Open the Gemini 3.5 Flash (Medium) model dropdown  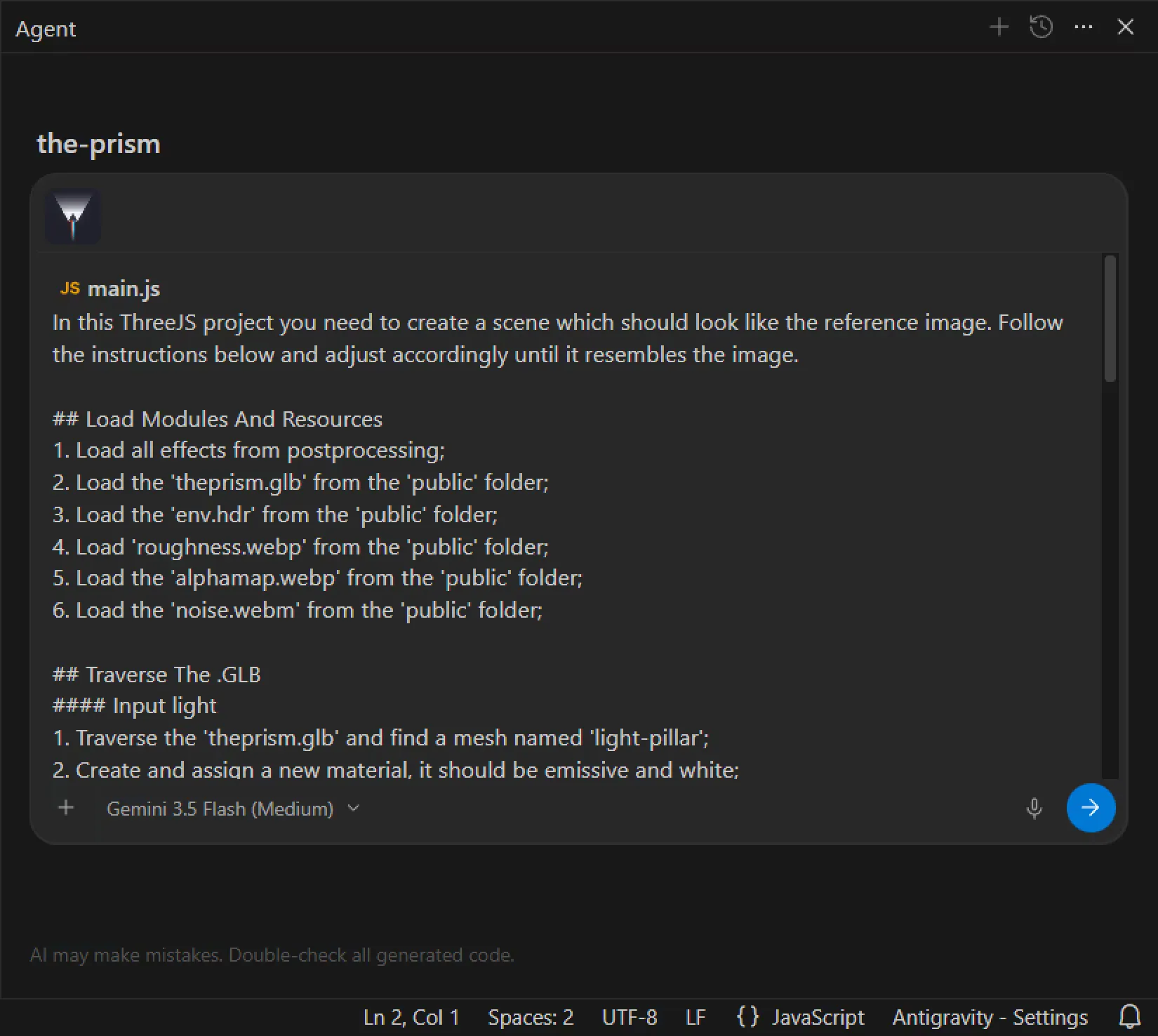[x=232, y=809]
